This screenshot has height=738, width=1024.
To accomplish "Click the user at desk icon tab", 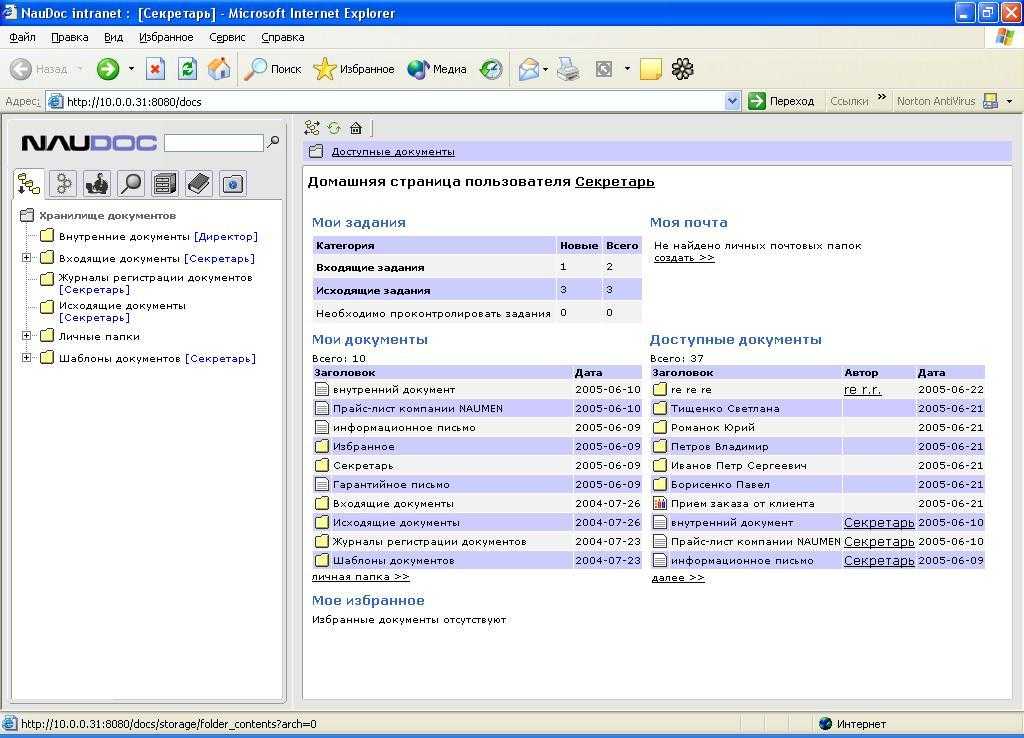I will (x=97, y=184).
